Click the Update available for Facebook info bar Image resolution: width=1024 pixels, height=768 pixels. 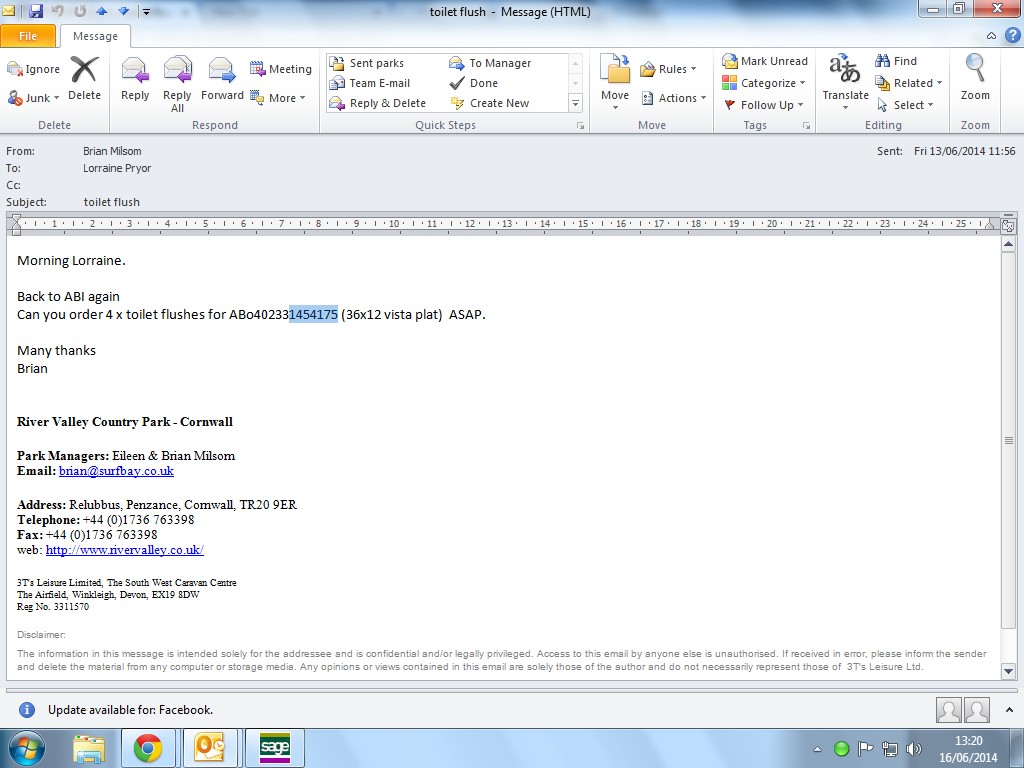click(131, 710)
